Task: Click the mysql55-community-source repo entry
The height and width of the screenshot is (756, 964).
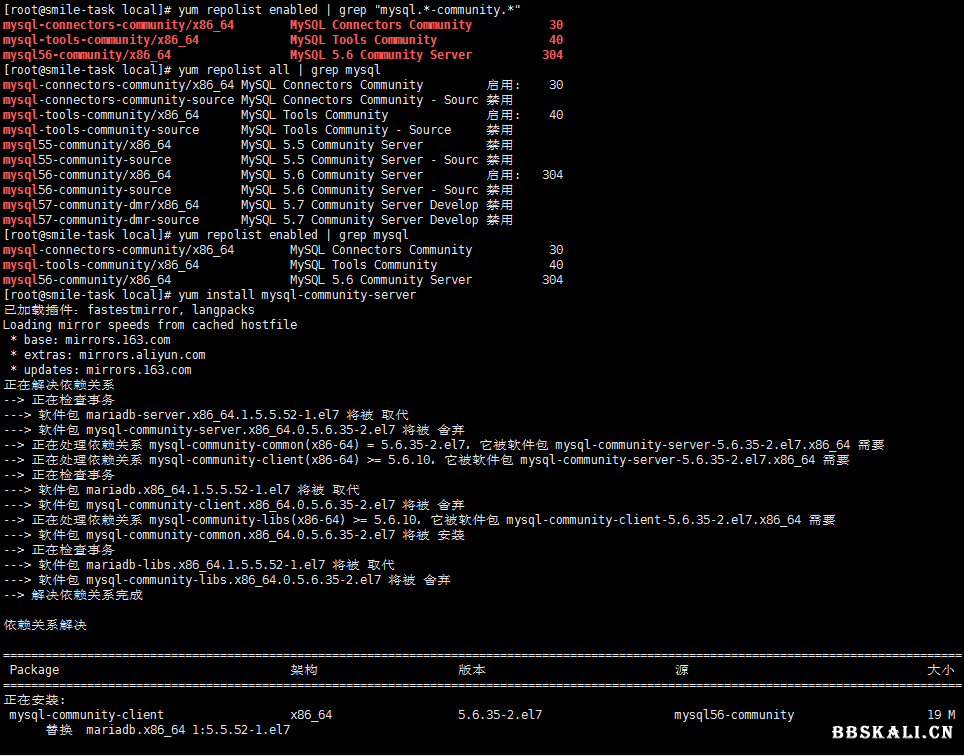Action: coord(87,160)
